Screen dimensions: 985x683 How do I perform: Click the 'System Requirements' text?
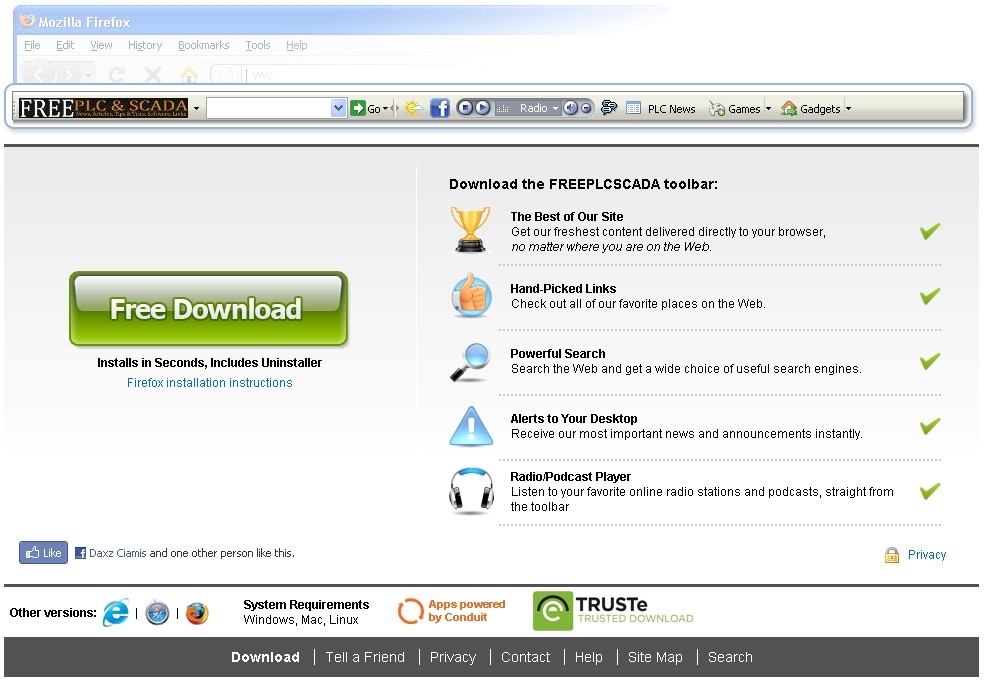306,604
